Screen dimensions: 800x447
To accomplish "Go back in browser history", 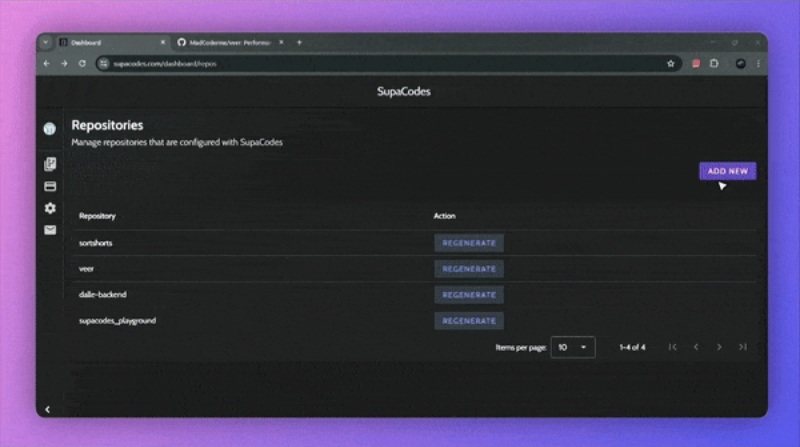I will (x=46, y=64).
